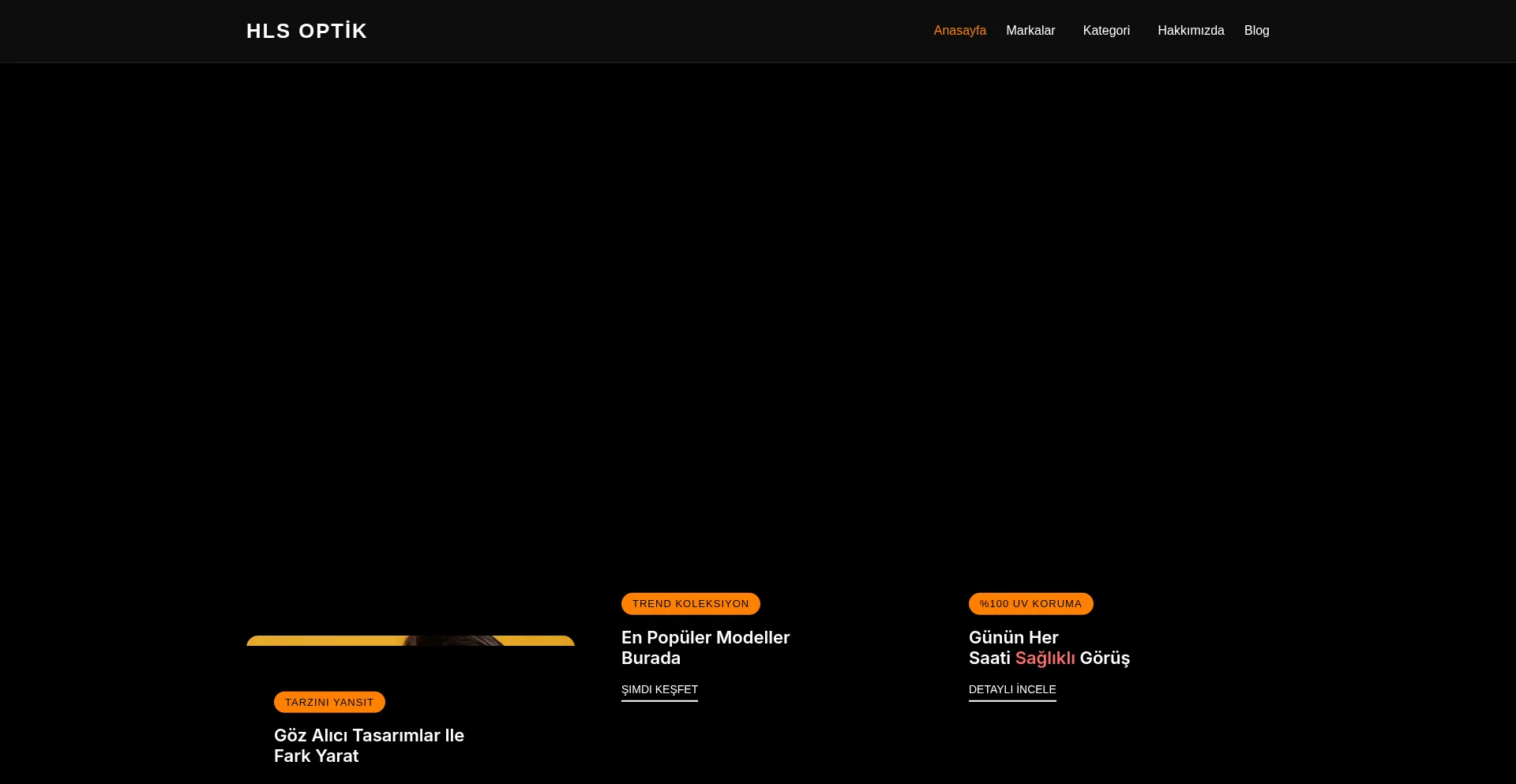
Task: Click the "En Popüler Modeller" title line
Action: click(705, 637)
